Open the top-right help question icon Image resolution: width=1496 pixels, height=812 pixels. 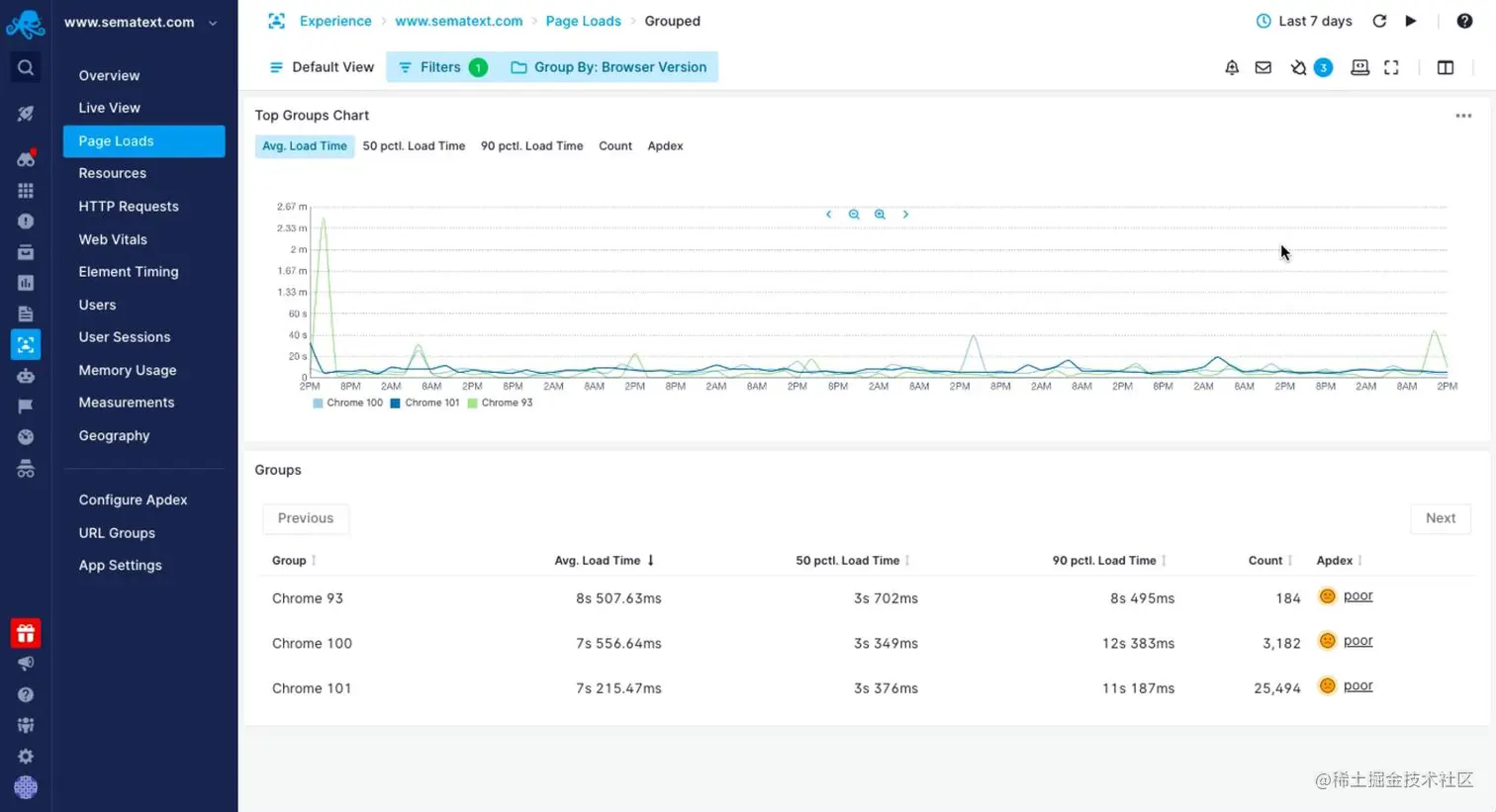click(1464, 21)
